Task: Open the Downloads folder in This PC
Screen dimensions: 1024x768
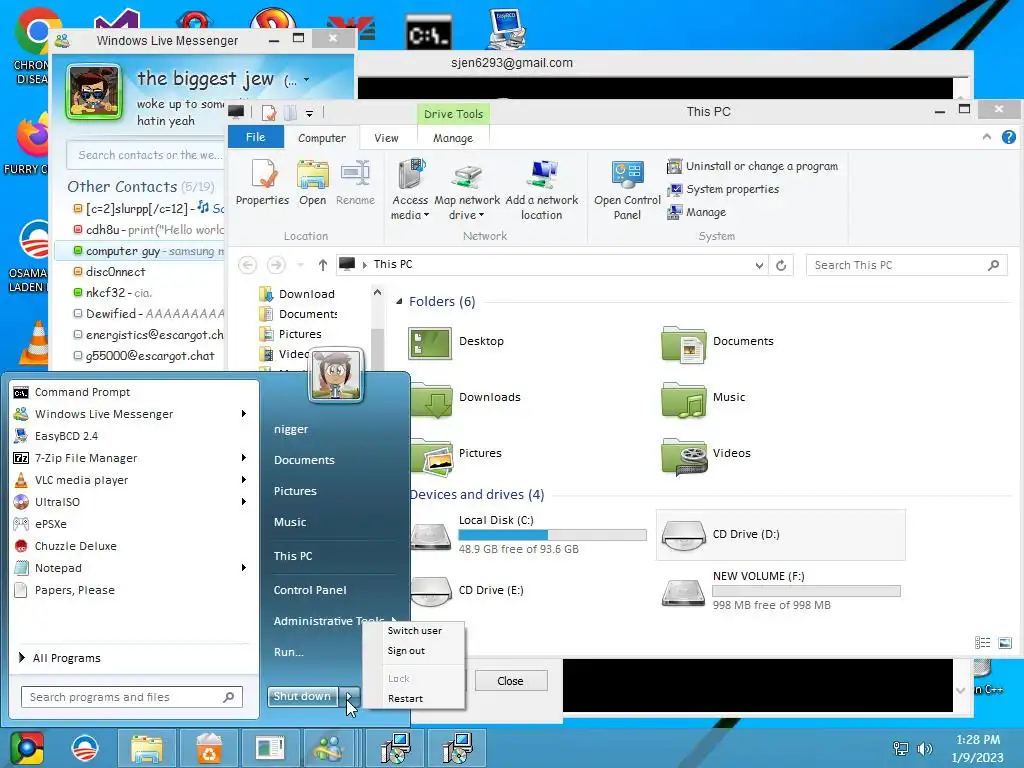Action: [464, 398]
